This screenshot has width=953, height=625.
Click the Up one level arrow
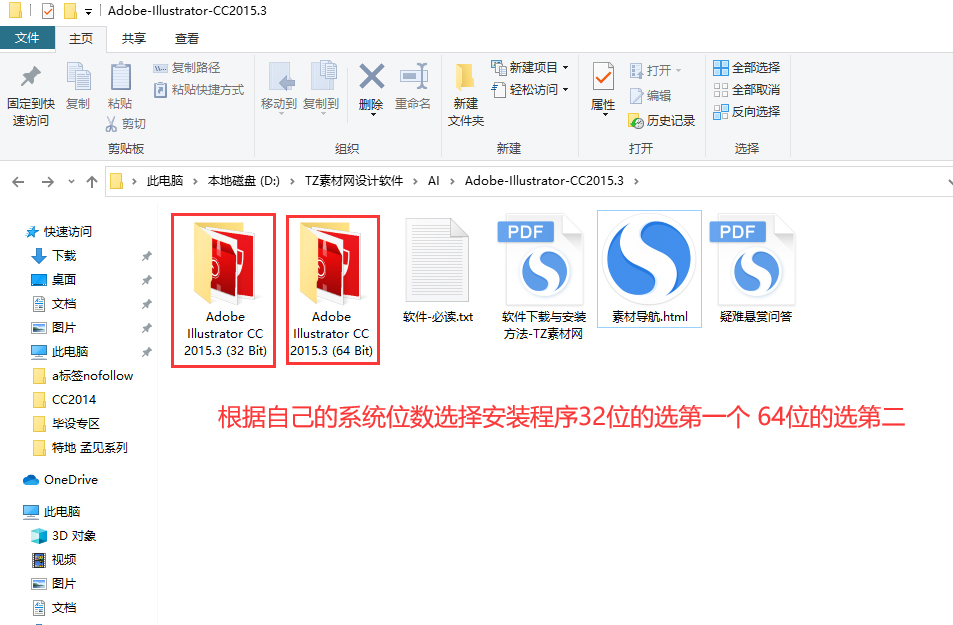pyautogui.click(x=92, y=181)
